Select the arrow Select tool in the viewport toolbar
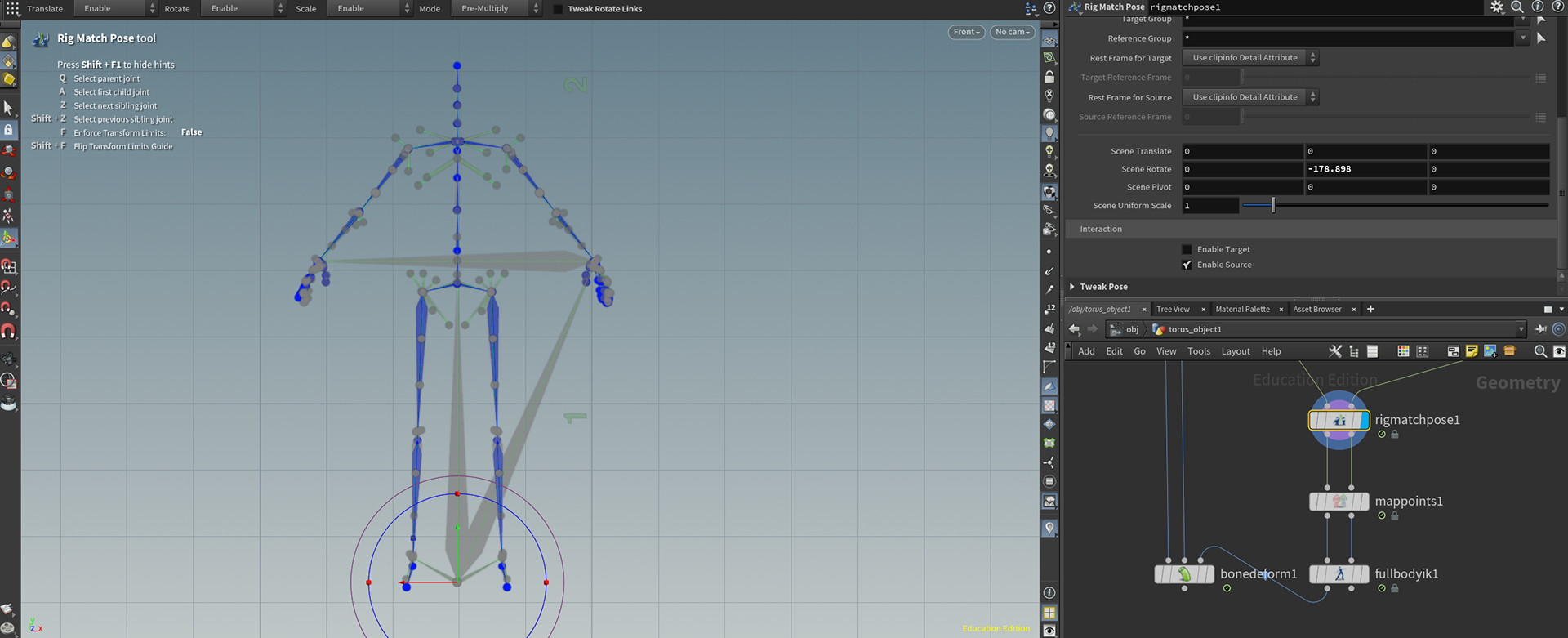 pyautogui.click(x=9, y=108)
